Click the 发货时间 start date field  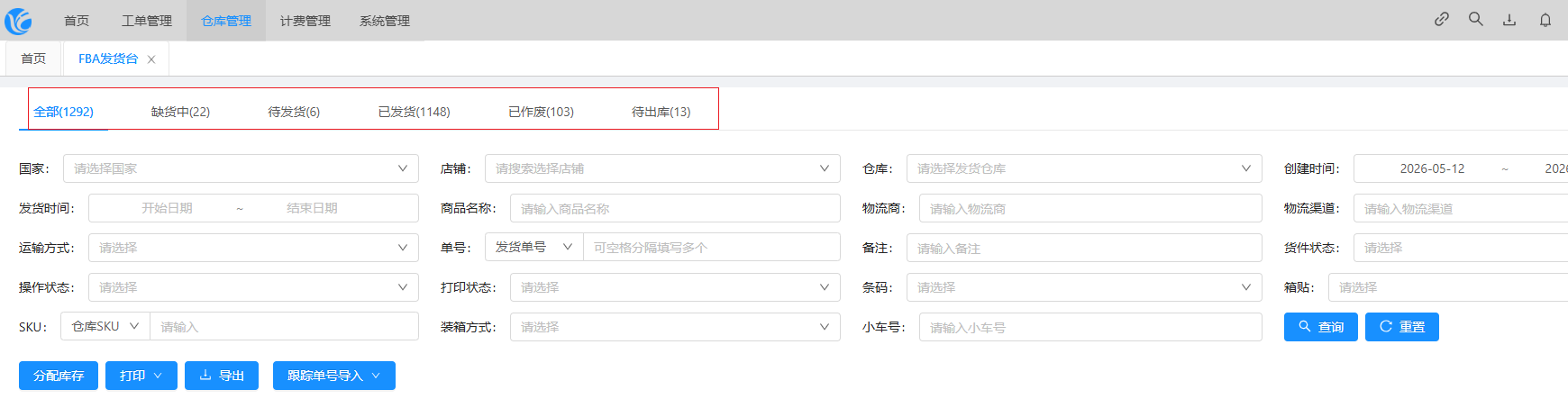click(167, 208)
